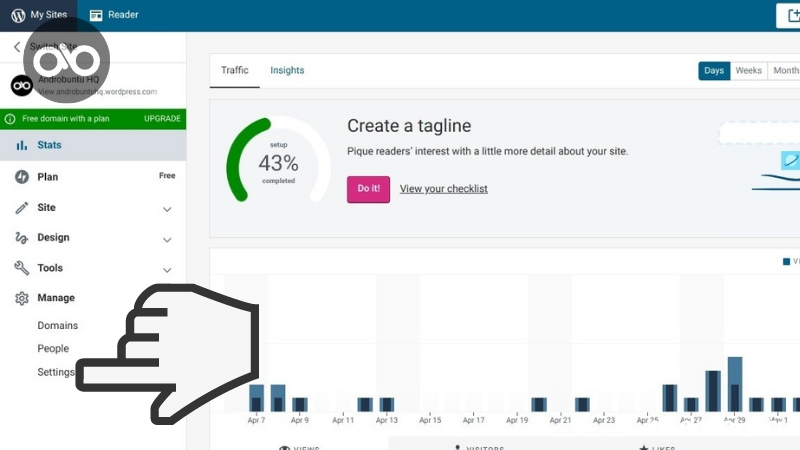800x450 pixels.
Task: Click the Stats bar chart icon
Action: pos(21,146)
